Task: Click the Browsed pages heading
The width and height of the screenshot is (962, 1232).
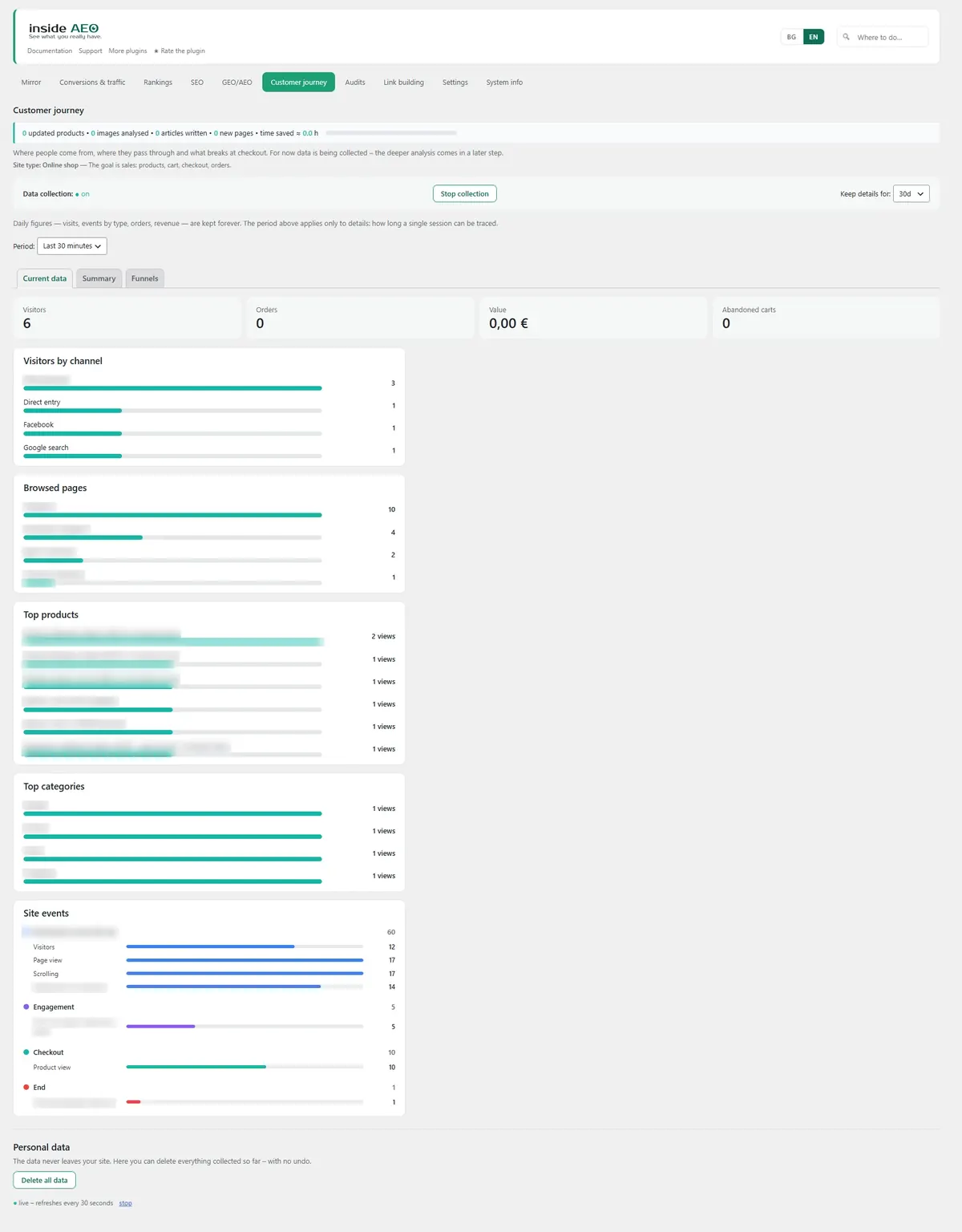Action: (55, 488)
